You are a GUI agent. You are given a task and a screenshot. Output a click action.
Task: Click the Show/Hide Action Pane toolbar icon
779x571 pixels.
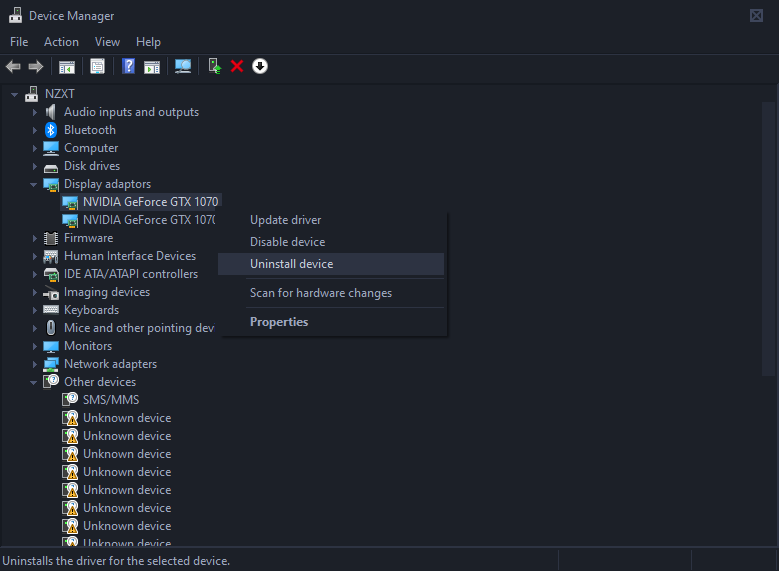coord(152,67)
